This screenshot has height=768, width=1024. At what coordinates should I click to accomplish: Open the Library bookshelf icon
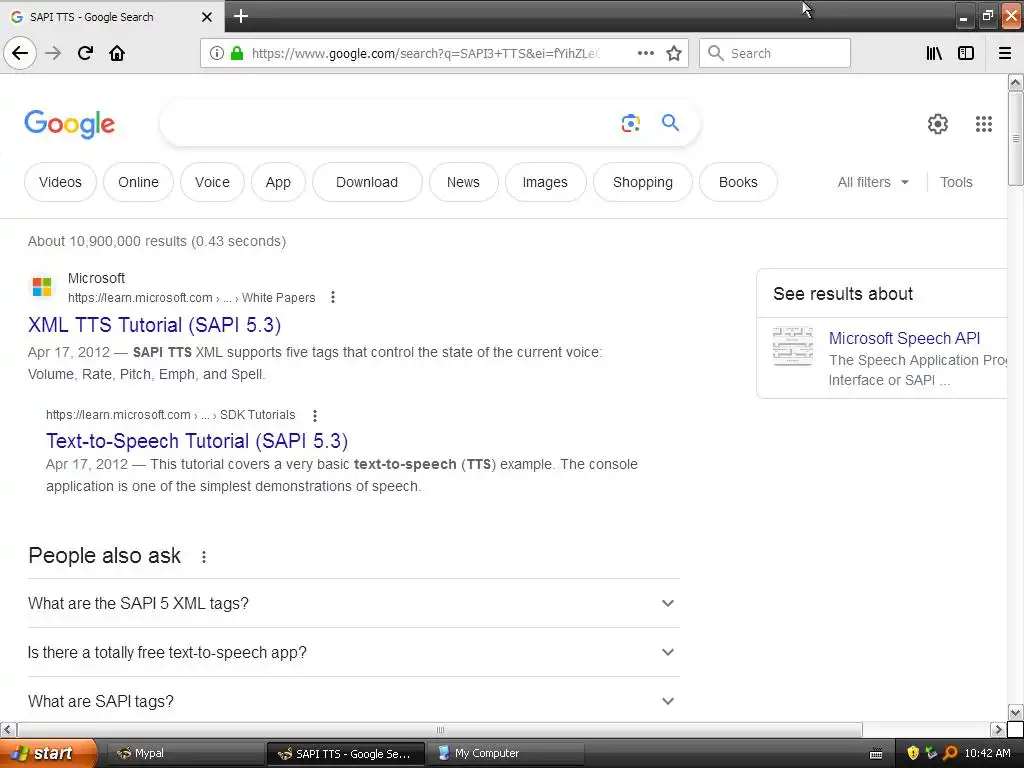(934, 53)
